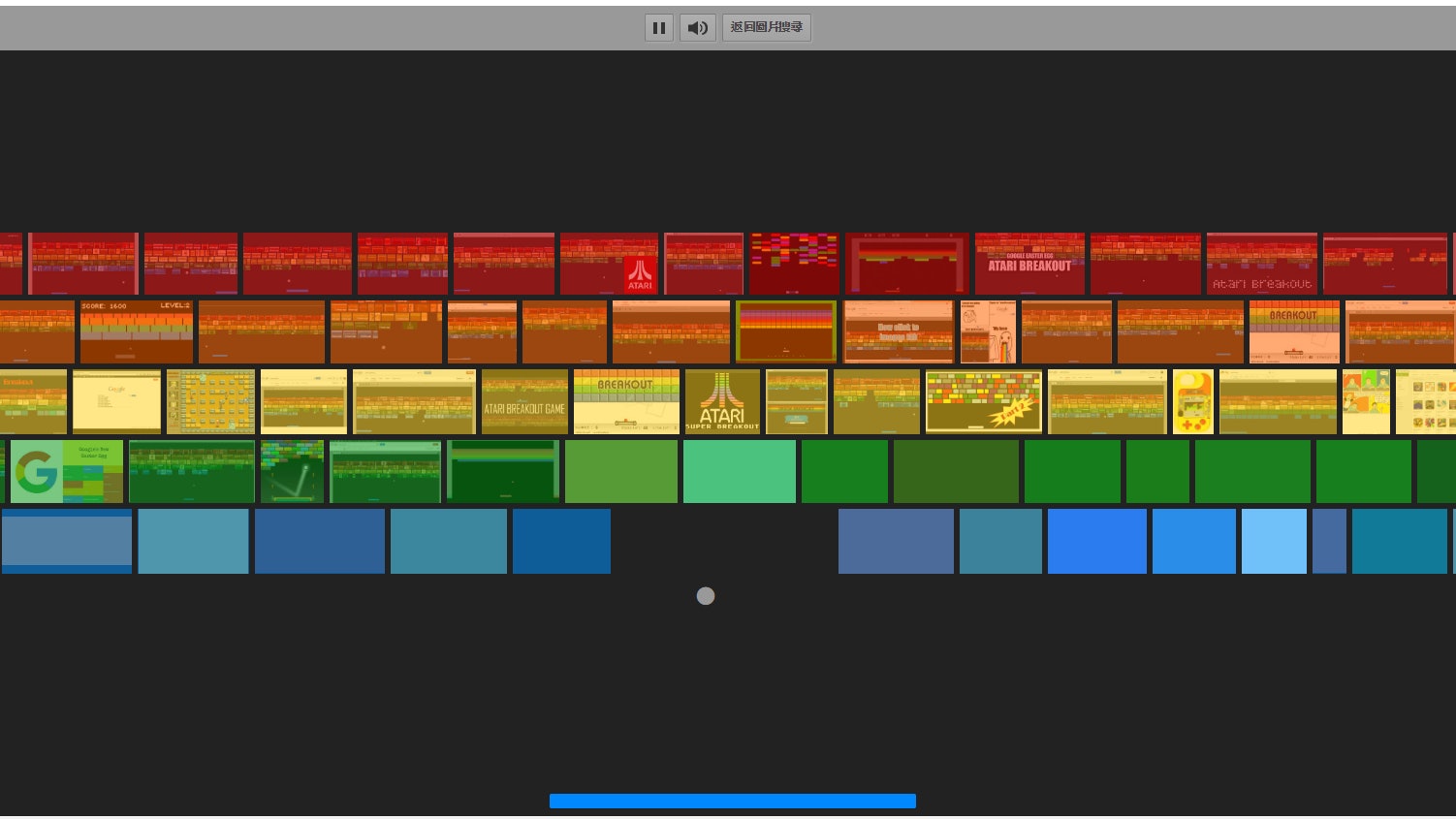Click the blue paddle at the bottom

[x=733, y=801]
